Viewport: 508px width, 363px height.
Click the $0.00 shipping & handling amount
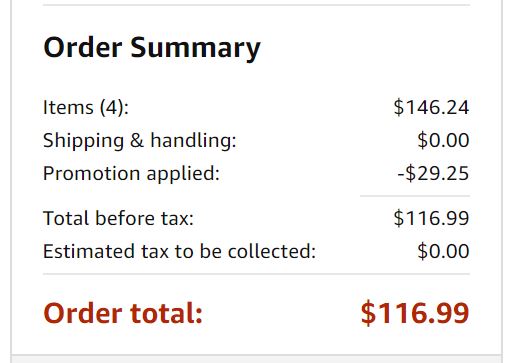tap(443, 140)
